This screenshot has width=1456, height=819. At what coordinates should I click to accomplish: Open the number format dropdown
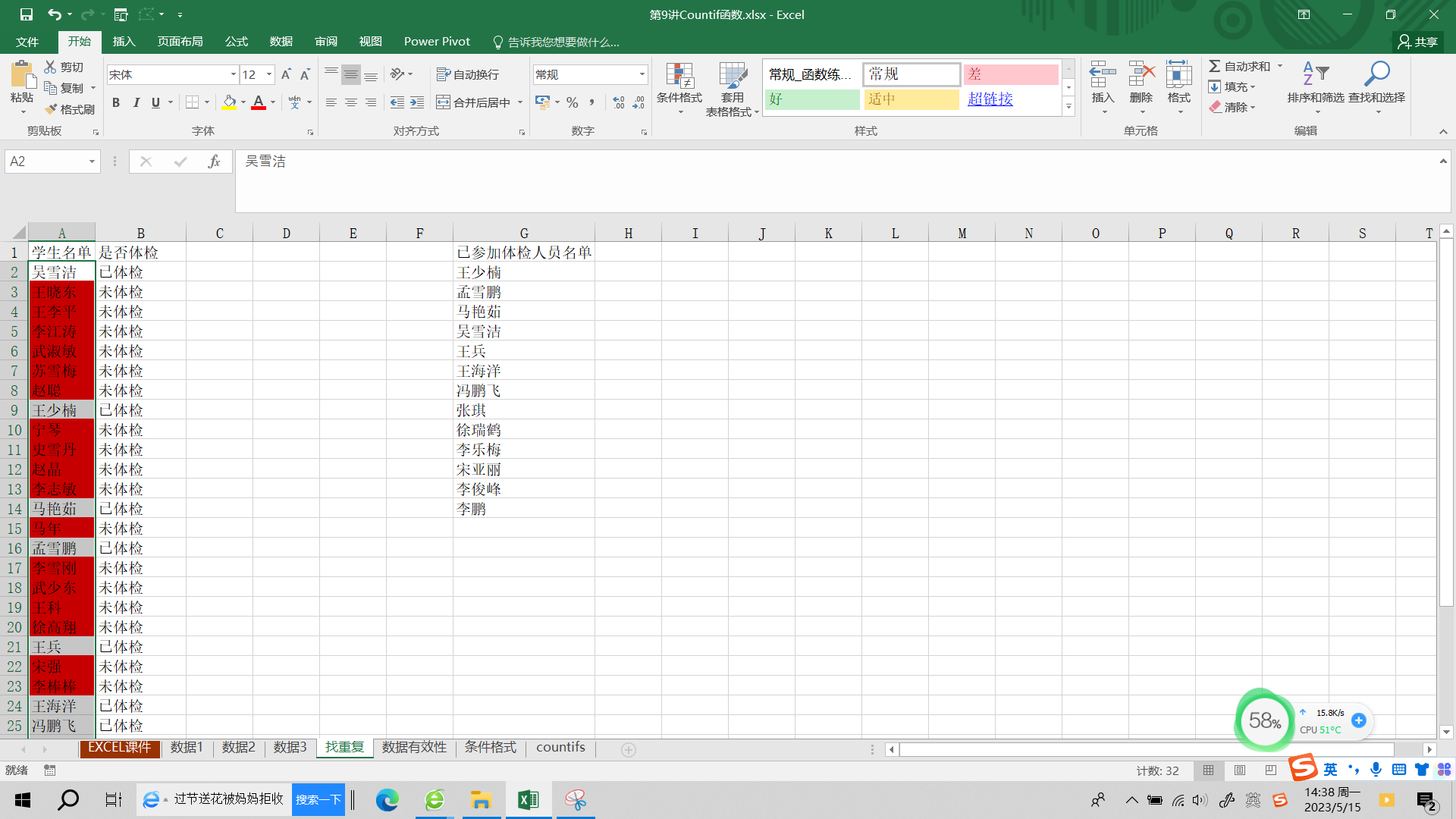(642, 74)
